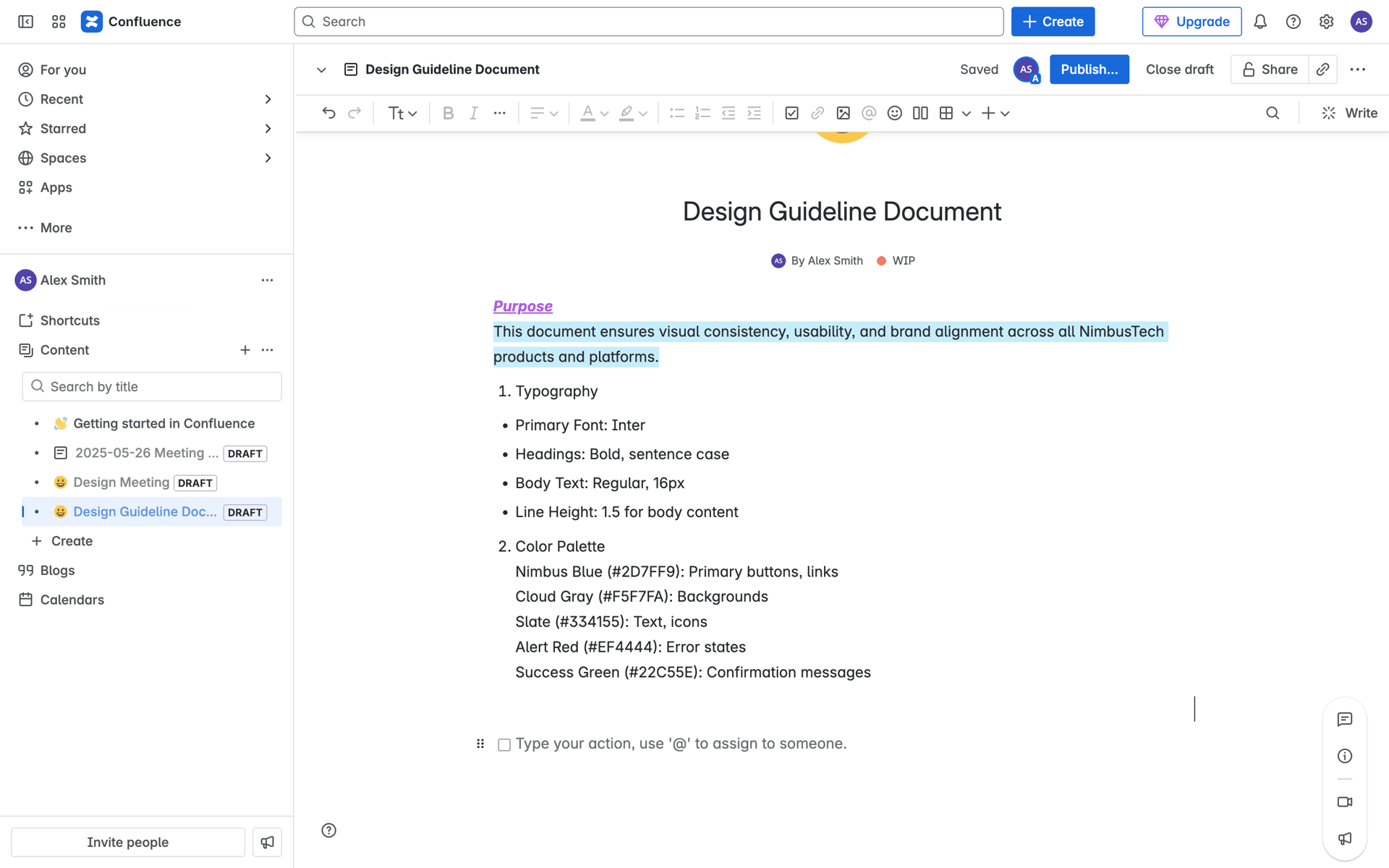Open the AI Write assistant
Viewport: 1389px width, 868px height.
pos(1349,113)
